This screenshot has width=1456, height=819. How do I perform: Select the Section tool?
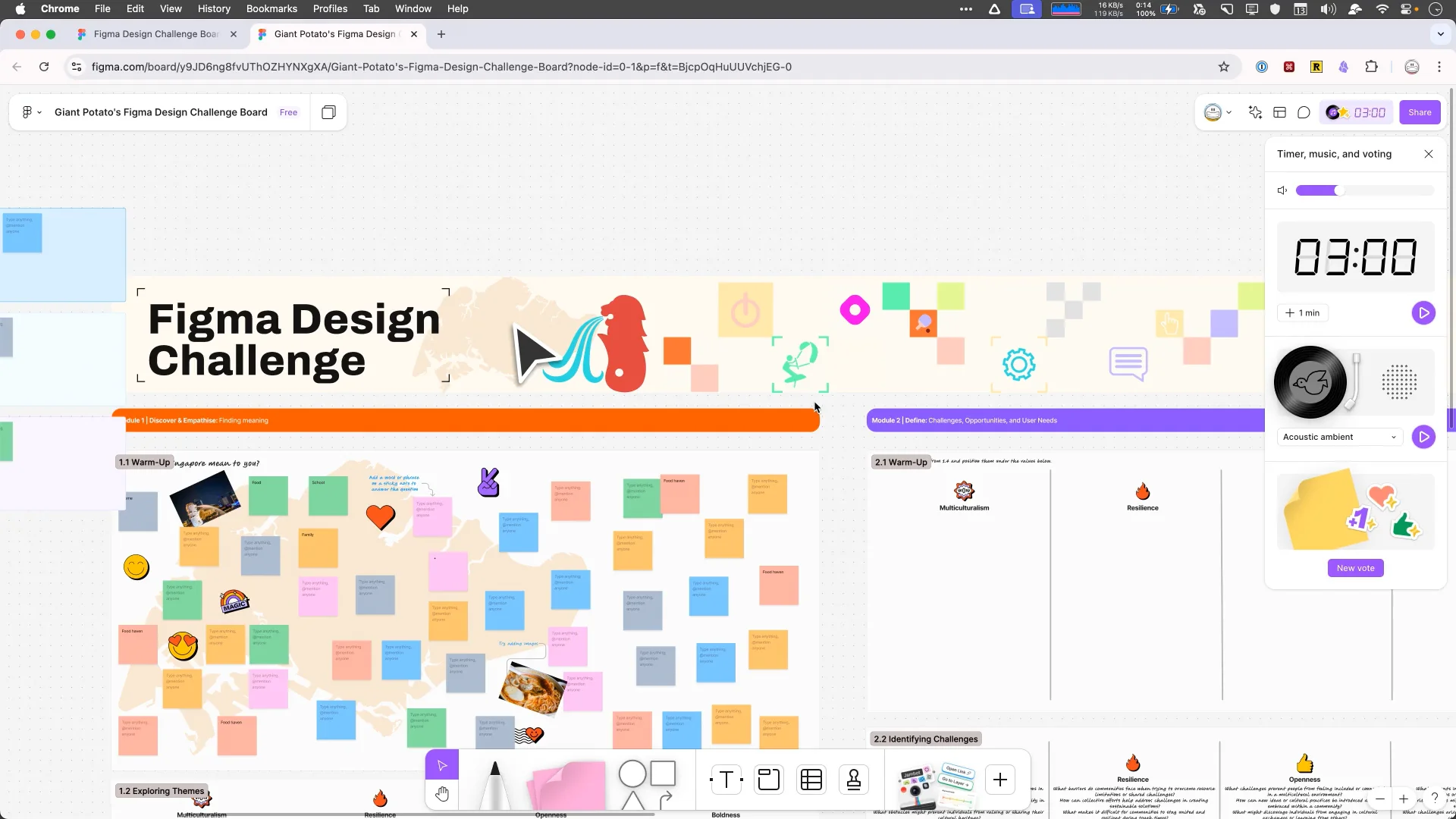pyautogui.click(x=769, y=780)
